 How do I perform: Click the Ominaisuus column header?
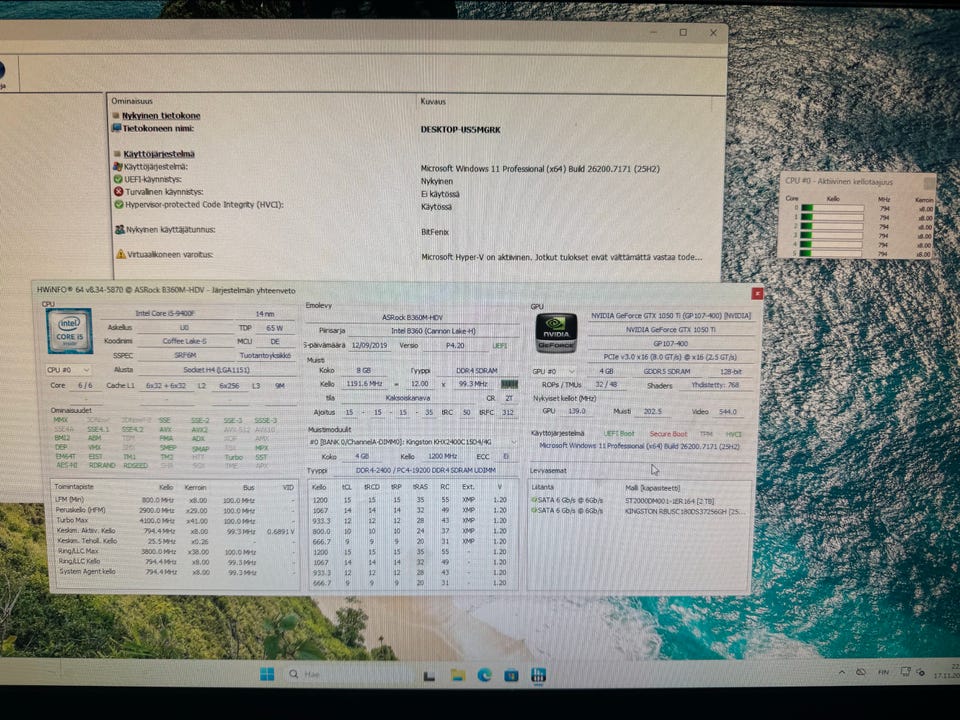[x=132, y=101]
